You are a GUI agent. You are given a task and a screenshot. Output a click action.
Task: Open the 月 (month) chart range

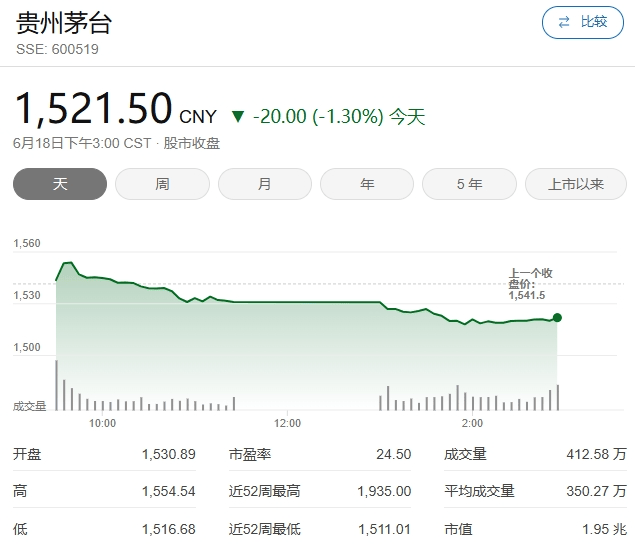point(264,184)
